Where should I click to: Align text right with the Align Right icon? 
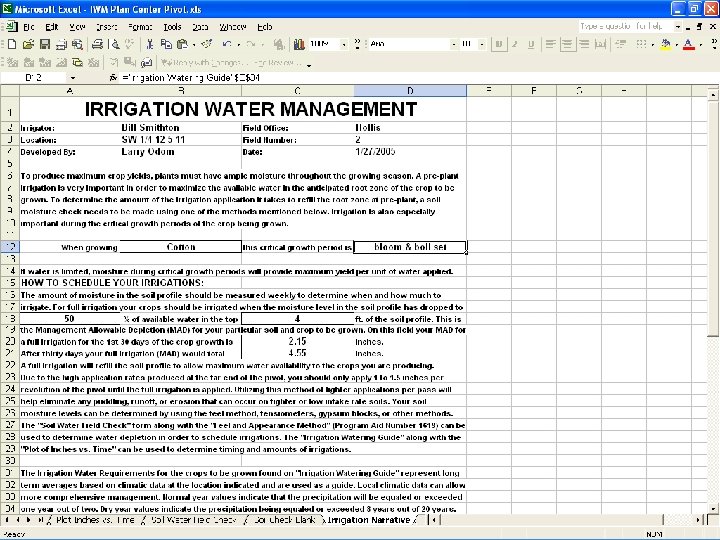[x=584, y=44]
